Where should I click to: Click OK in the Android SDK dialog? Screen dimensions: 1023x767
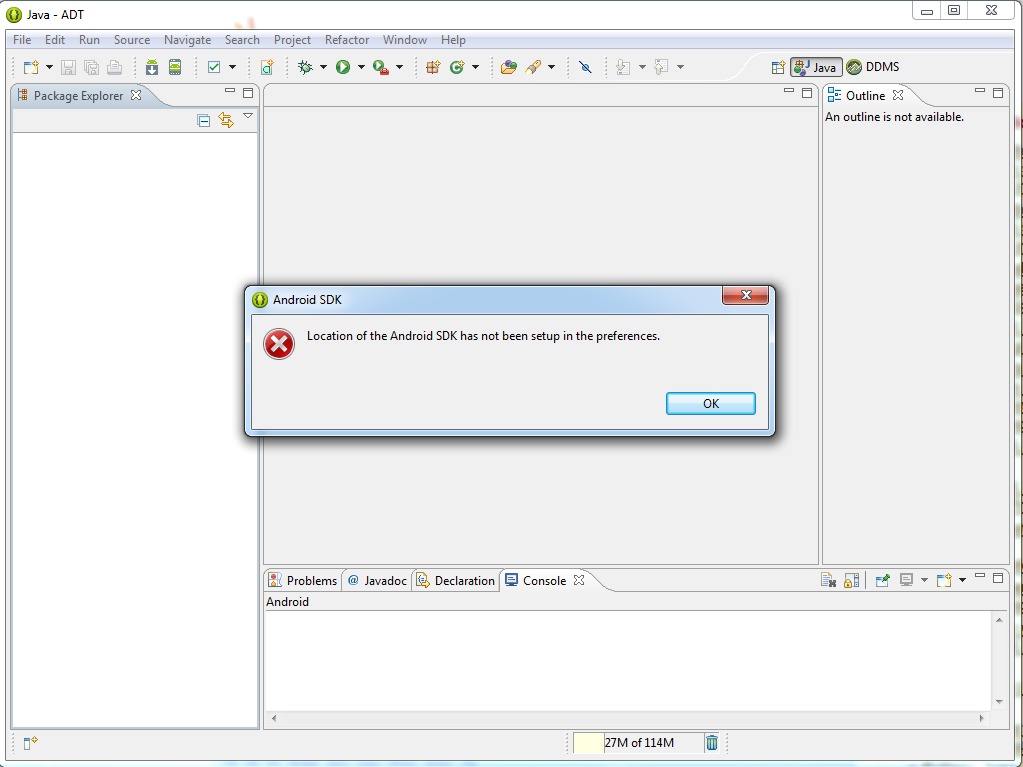(x=710, y=403)
